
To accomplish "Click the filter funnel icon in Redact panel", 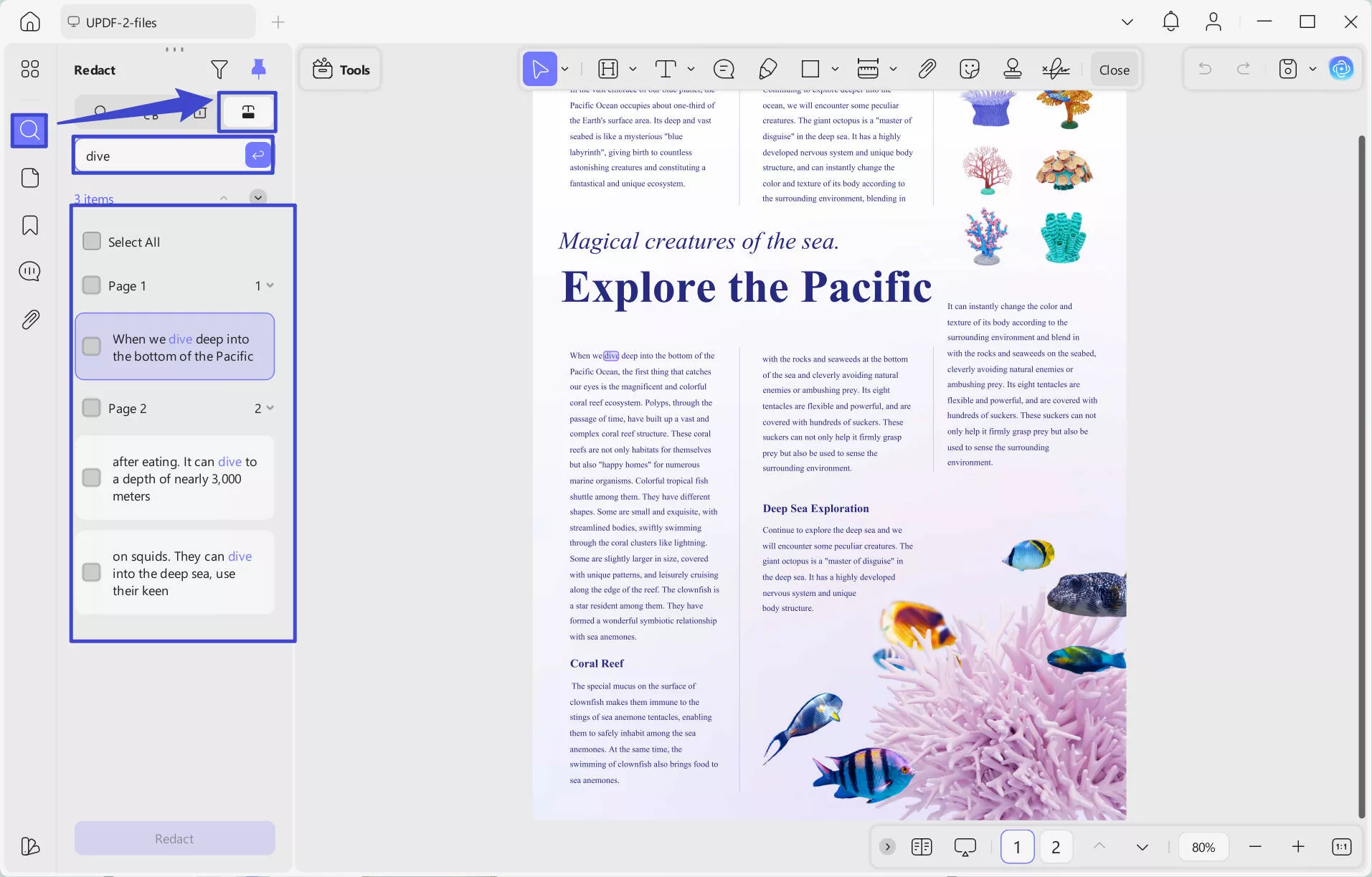I will (x=219, y=70).
